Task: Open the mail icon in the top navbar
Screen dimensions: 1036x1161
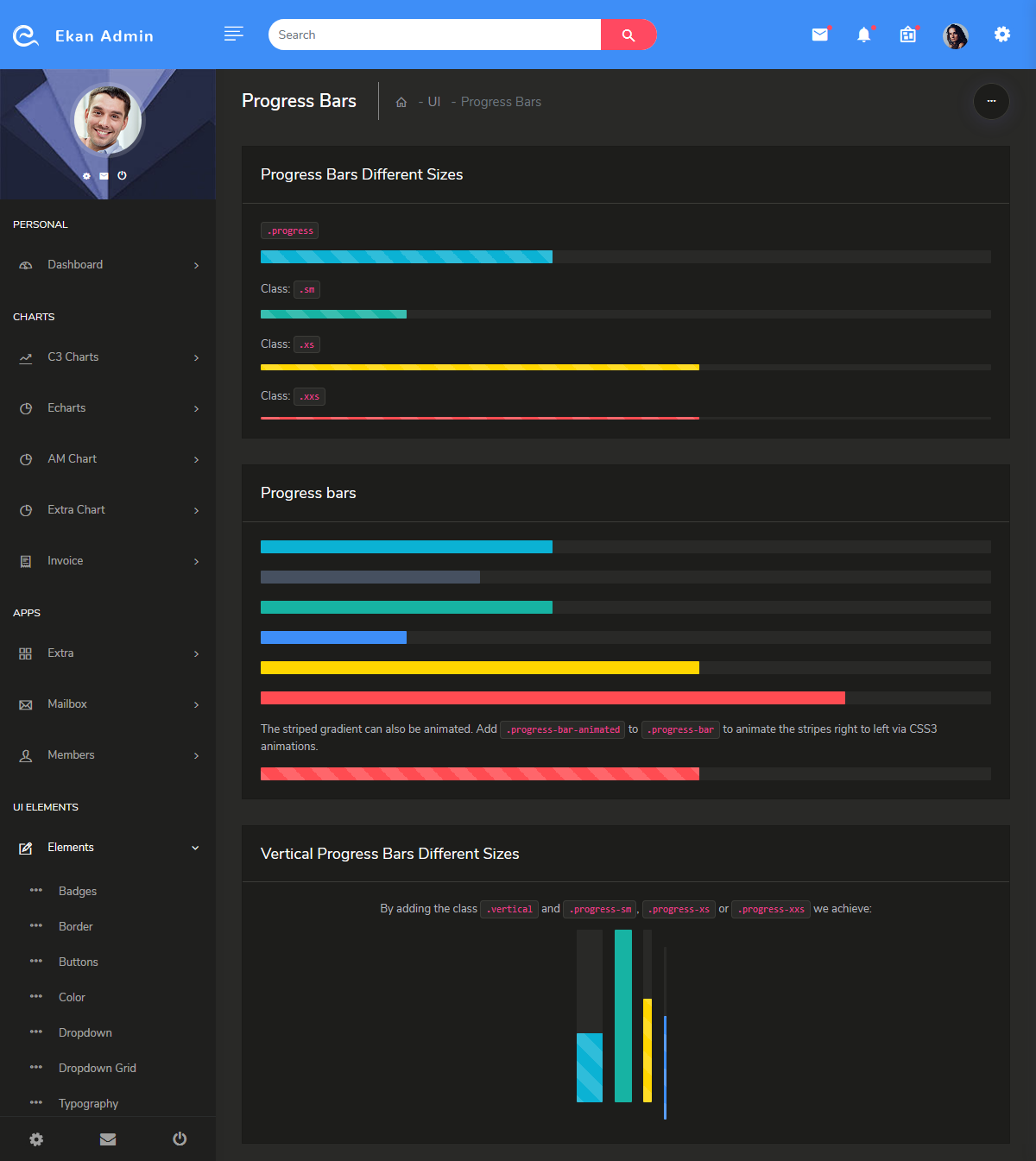Action: (819, 35)
